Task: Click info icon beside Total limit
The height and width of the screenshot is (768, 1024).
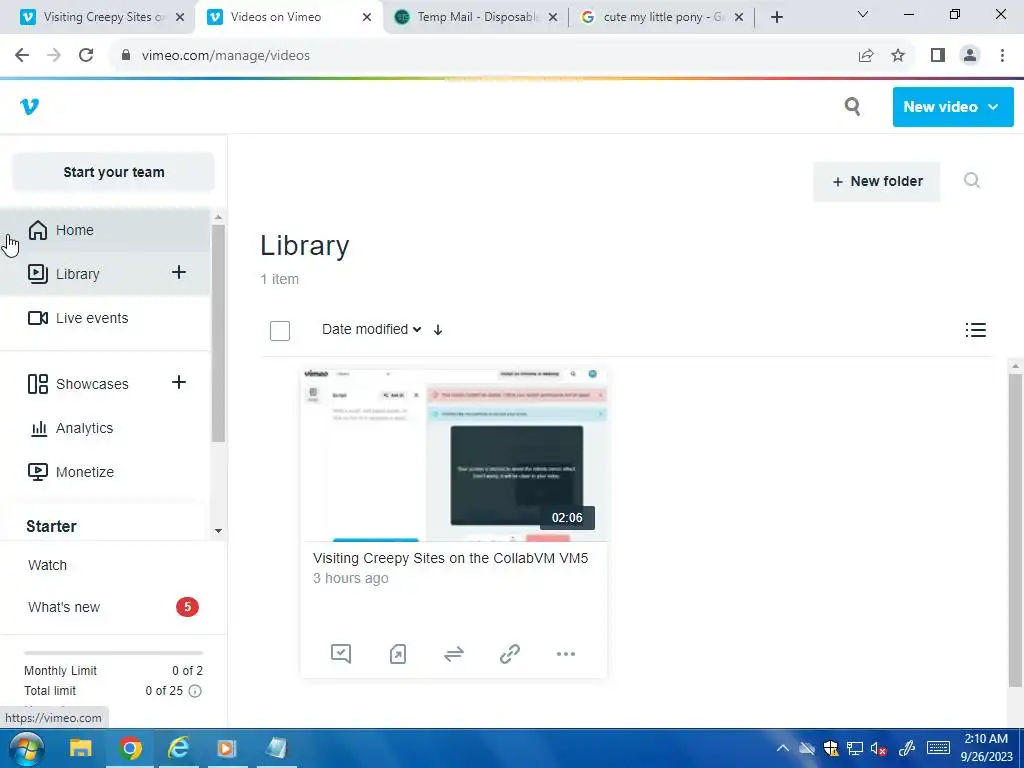Action: [195, 691]
